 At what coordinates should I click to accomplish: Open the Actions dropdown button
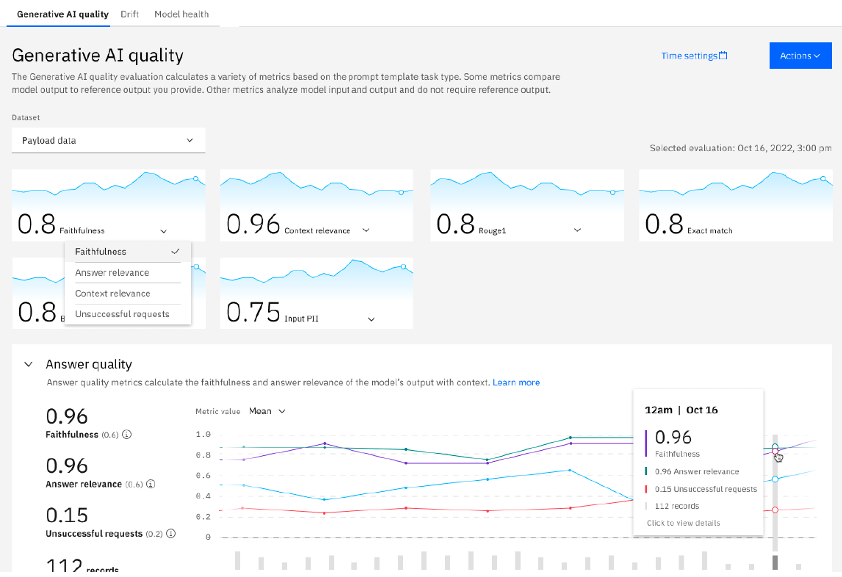(x=800, y=56)
